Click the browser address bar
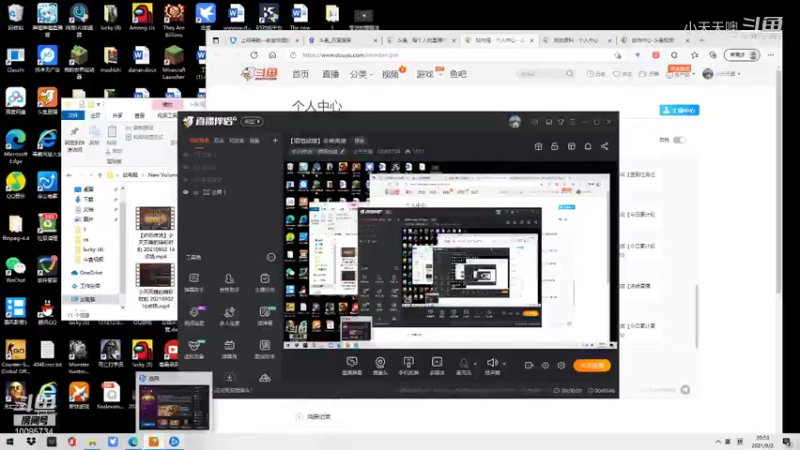 click(x=454, y=55)
